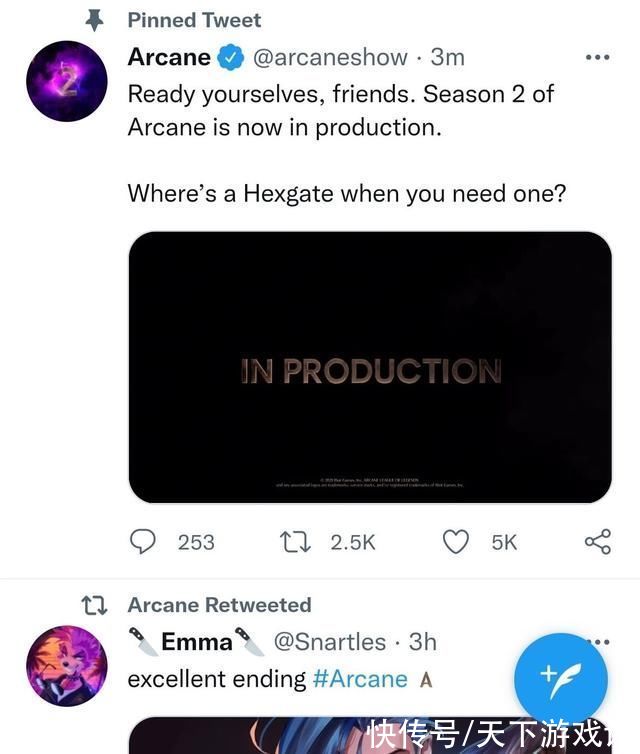Click the reply comment icon

click(x=144, y=541)
